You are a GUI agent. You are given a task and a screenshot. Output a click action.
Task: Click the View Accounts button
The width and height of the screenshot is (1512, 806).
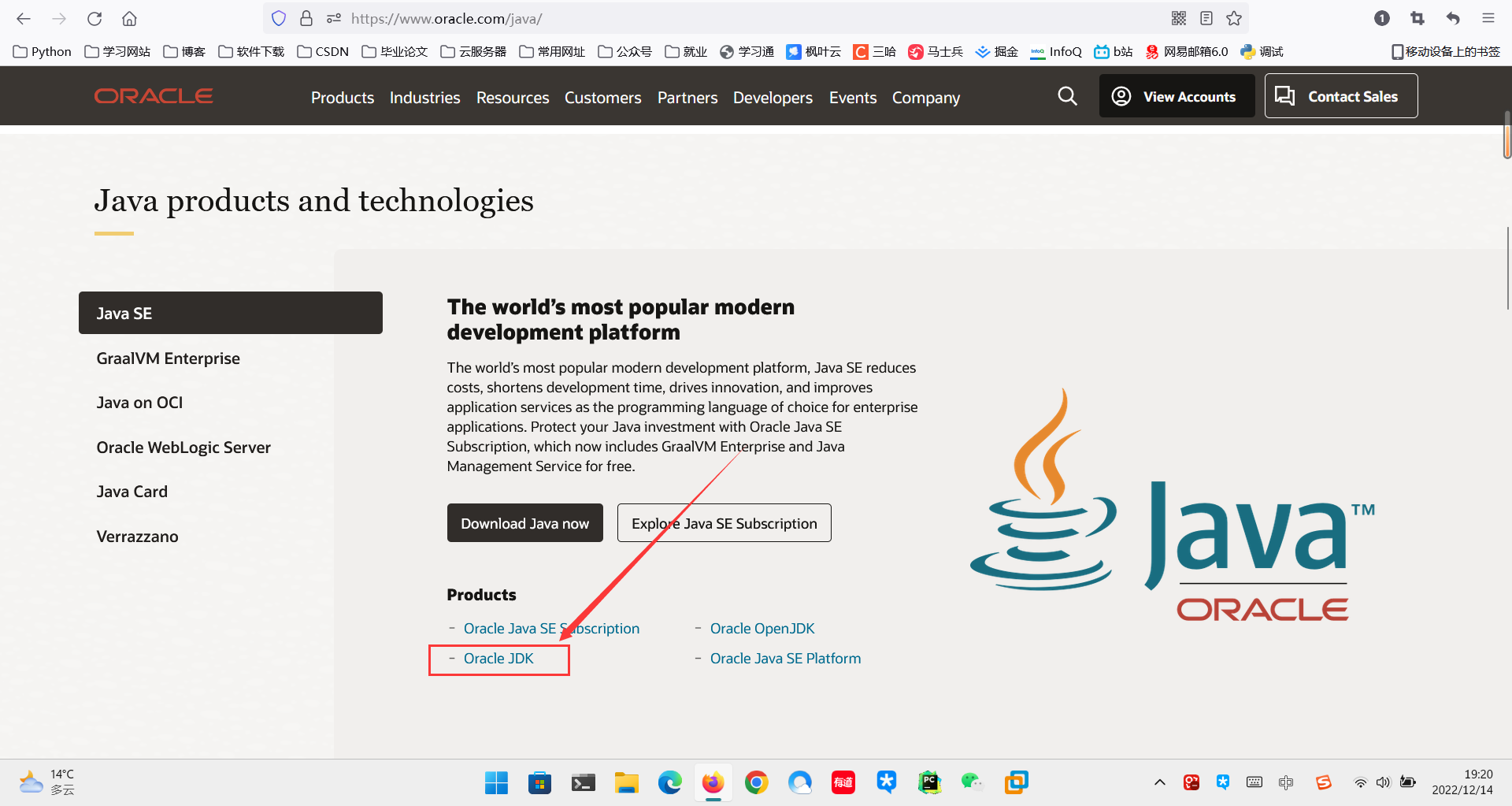[1177, 96]
